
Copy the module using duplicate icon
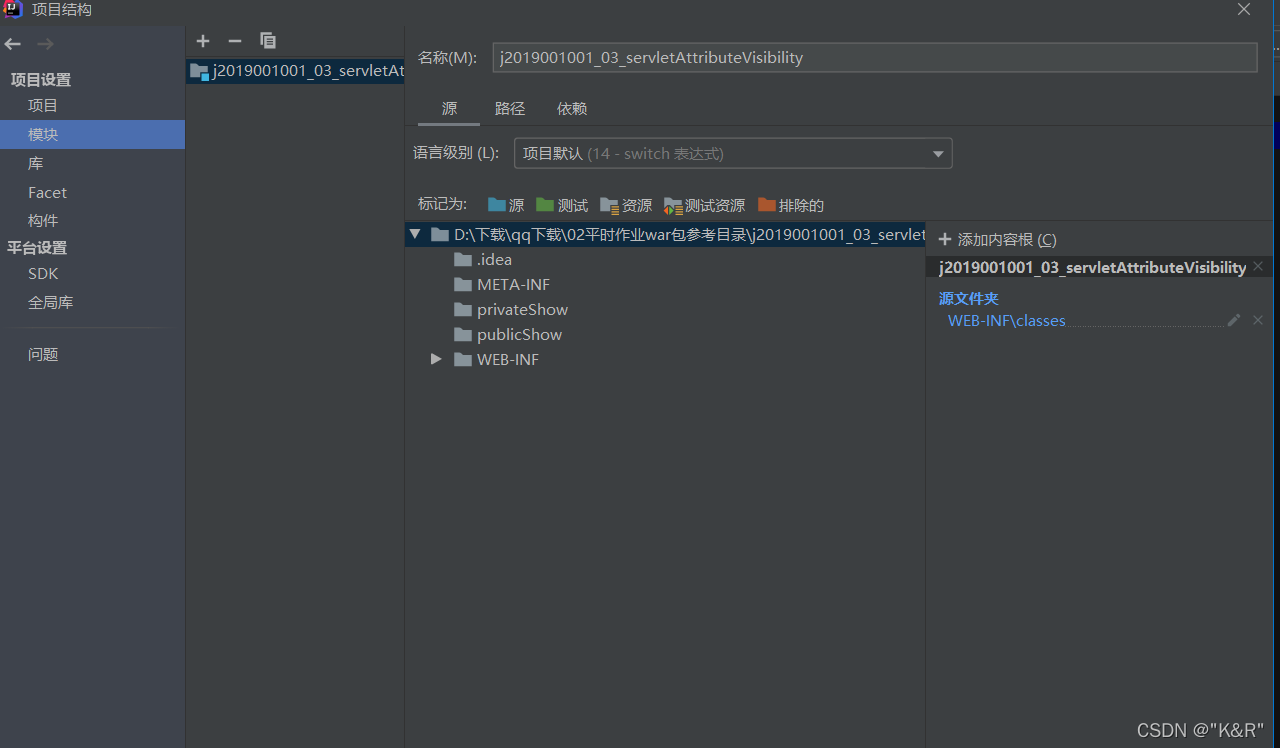tap(267, 41)
